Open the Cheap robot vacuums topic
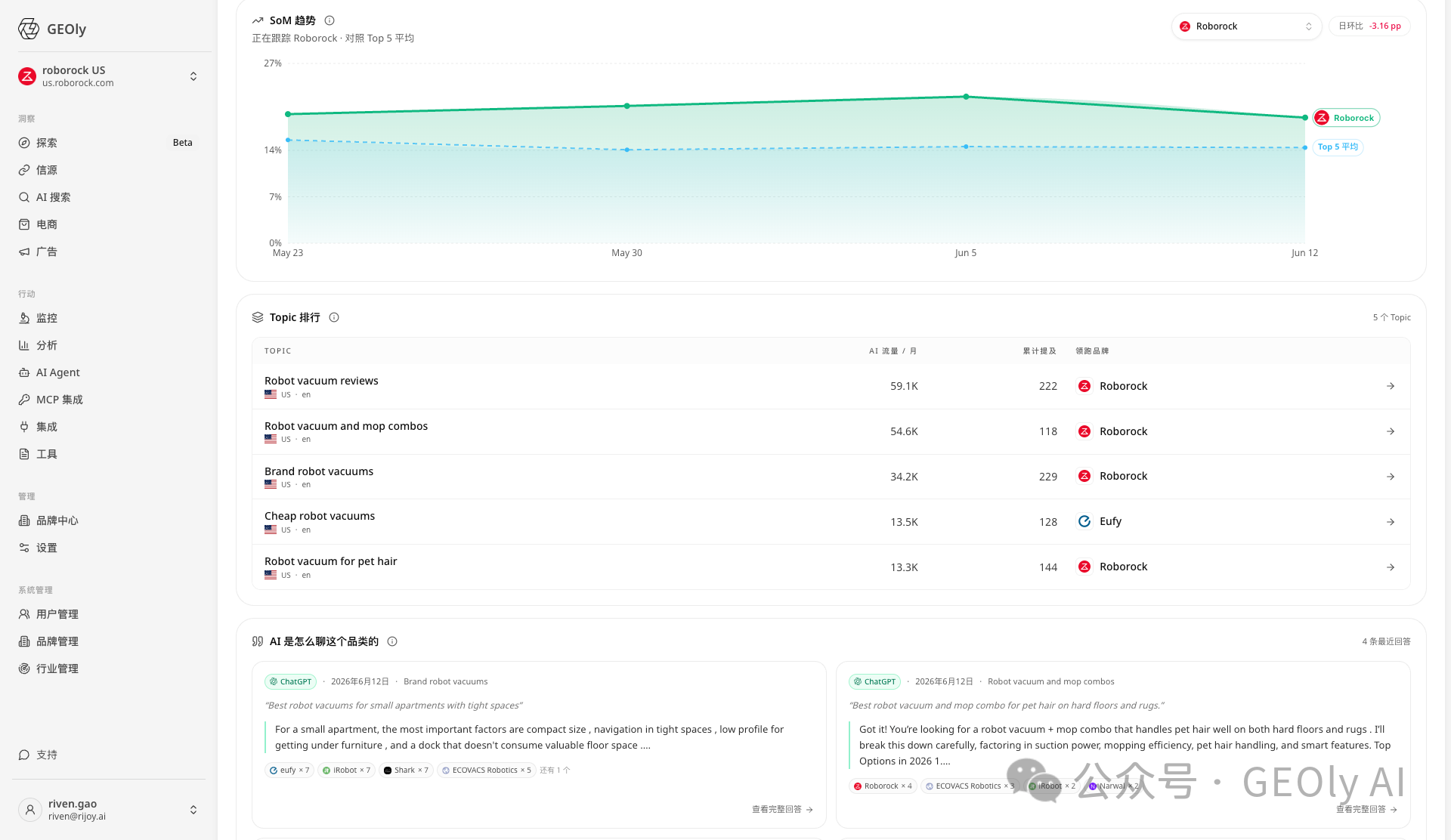Viewport: 1451px width, 840px height. (320, 516)
